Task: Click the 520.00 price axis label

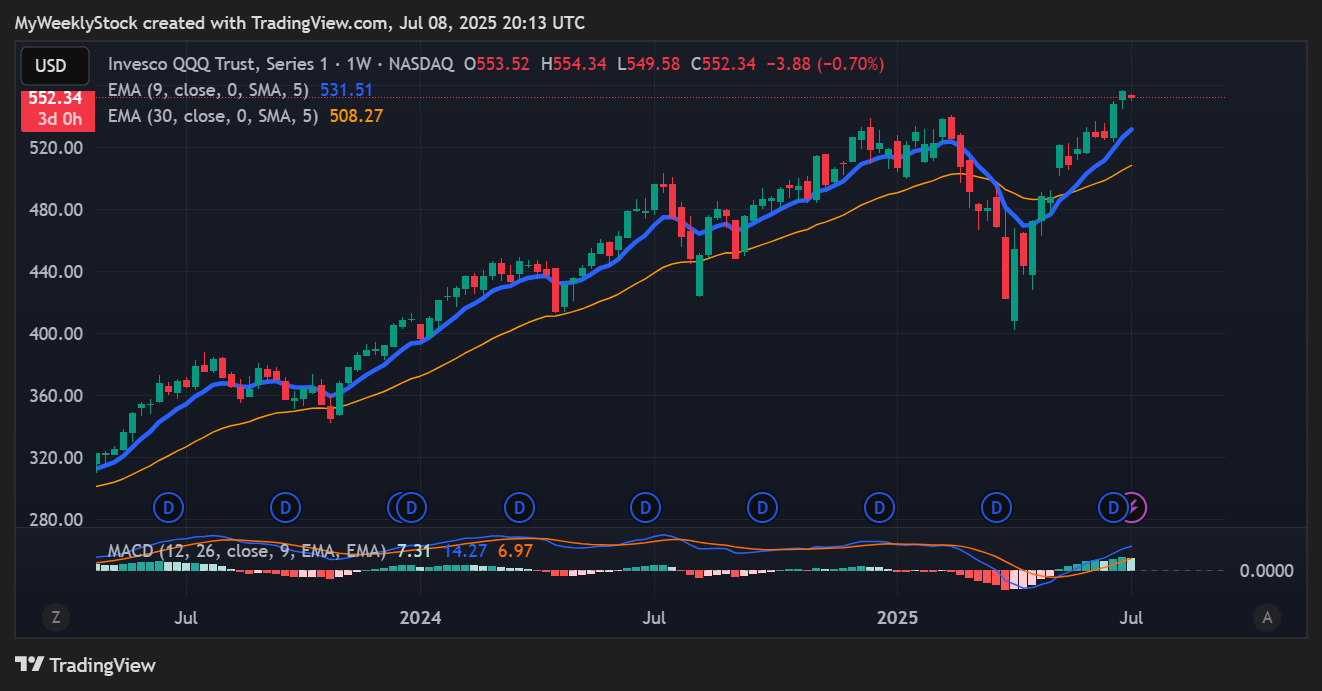Action: click(x=58, y=147)
